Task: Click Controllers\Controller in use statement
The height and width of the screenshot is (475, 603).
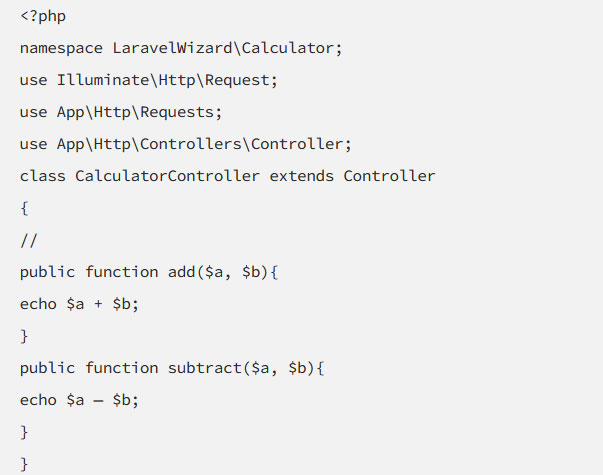Action: [245, 144]
